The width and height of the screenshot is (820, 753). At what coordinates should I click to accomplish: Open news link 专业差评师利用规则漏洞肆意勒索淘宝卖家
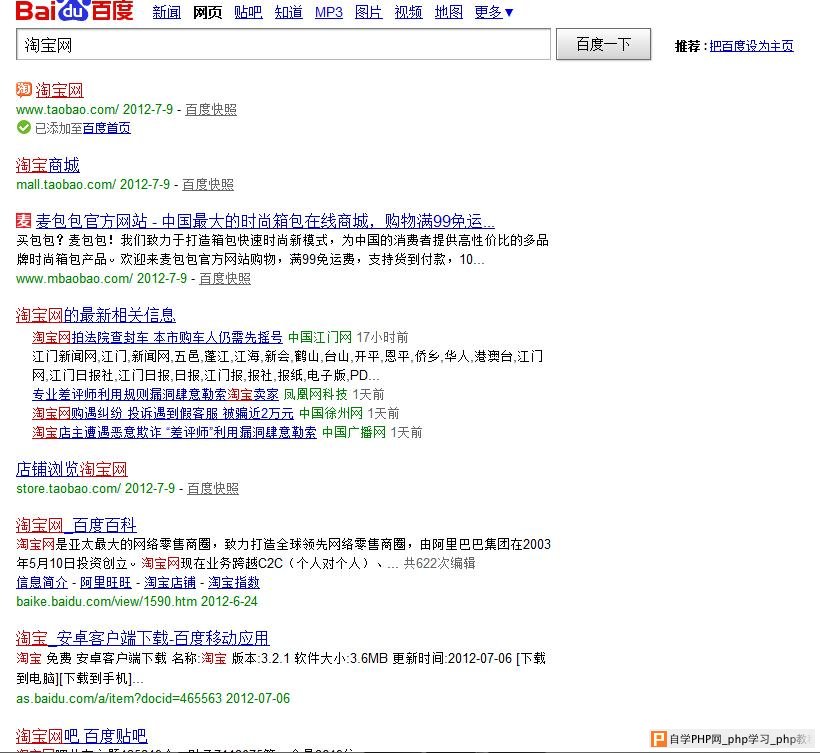click(x=155, y=394)
